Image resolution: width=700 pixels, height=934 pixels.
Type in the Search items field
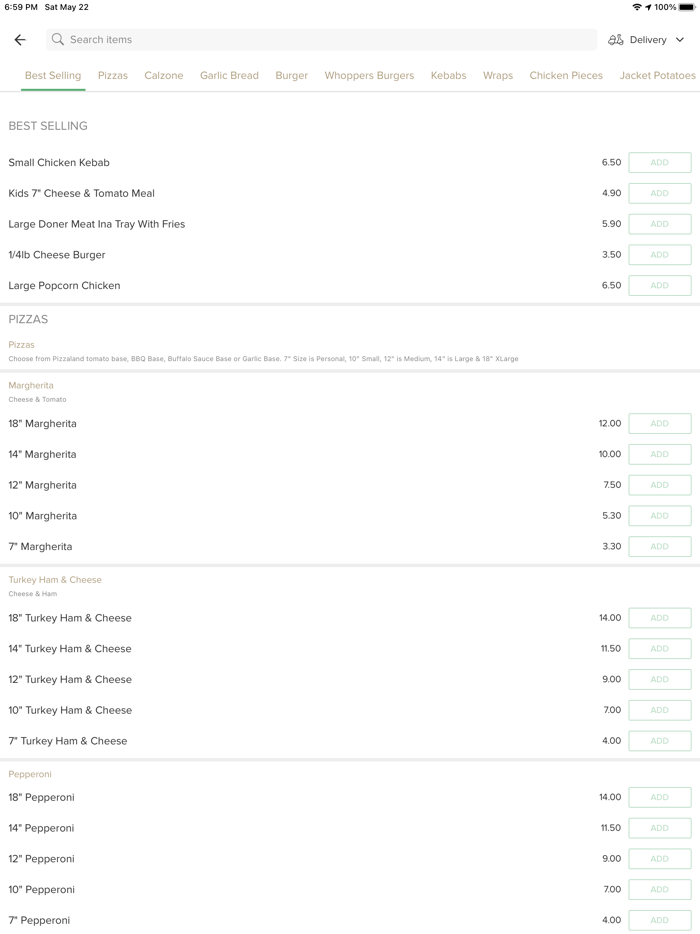[x=320, y=40]
